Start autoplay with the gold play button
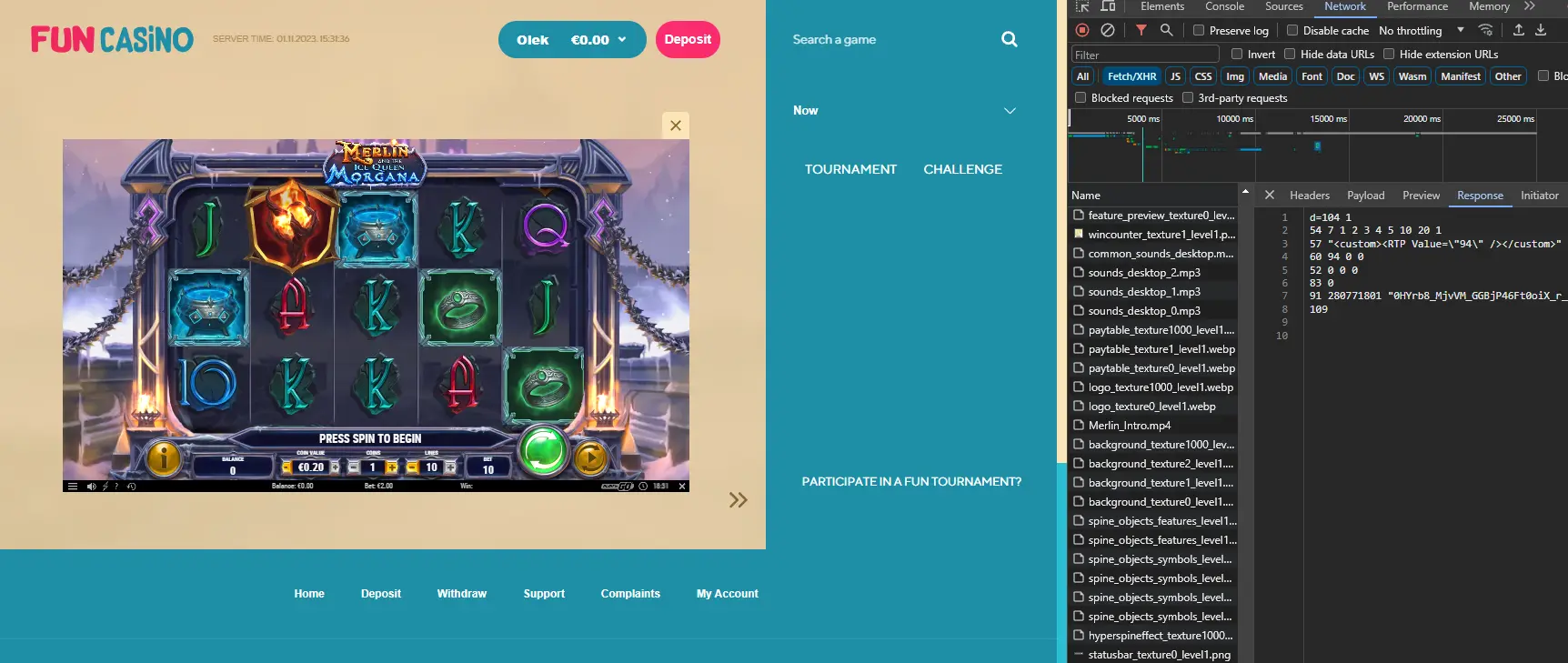The width and height of the screenshot is (1568, 663). pos(591,458)
